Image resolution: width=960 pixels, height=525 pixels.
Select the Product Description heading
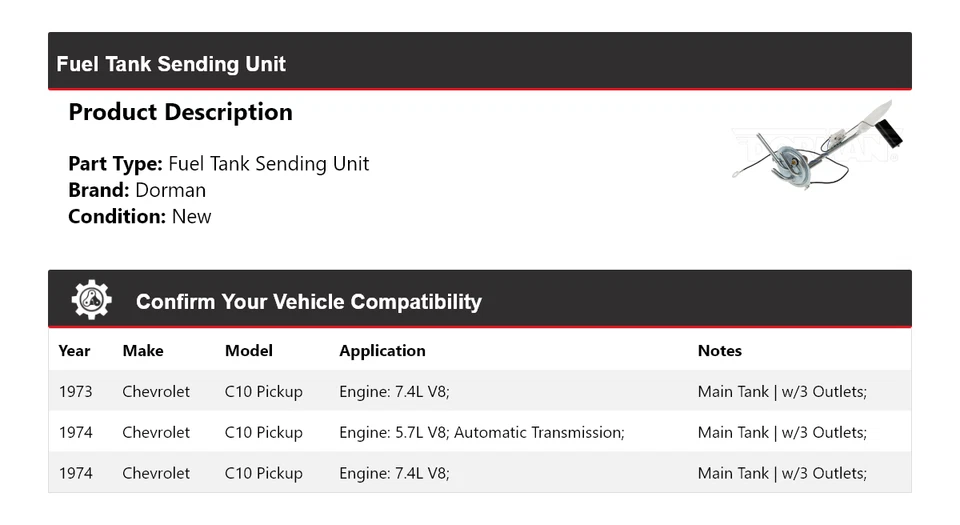(180, 112)
